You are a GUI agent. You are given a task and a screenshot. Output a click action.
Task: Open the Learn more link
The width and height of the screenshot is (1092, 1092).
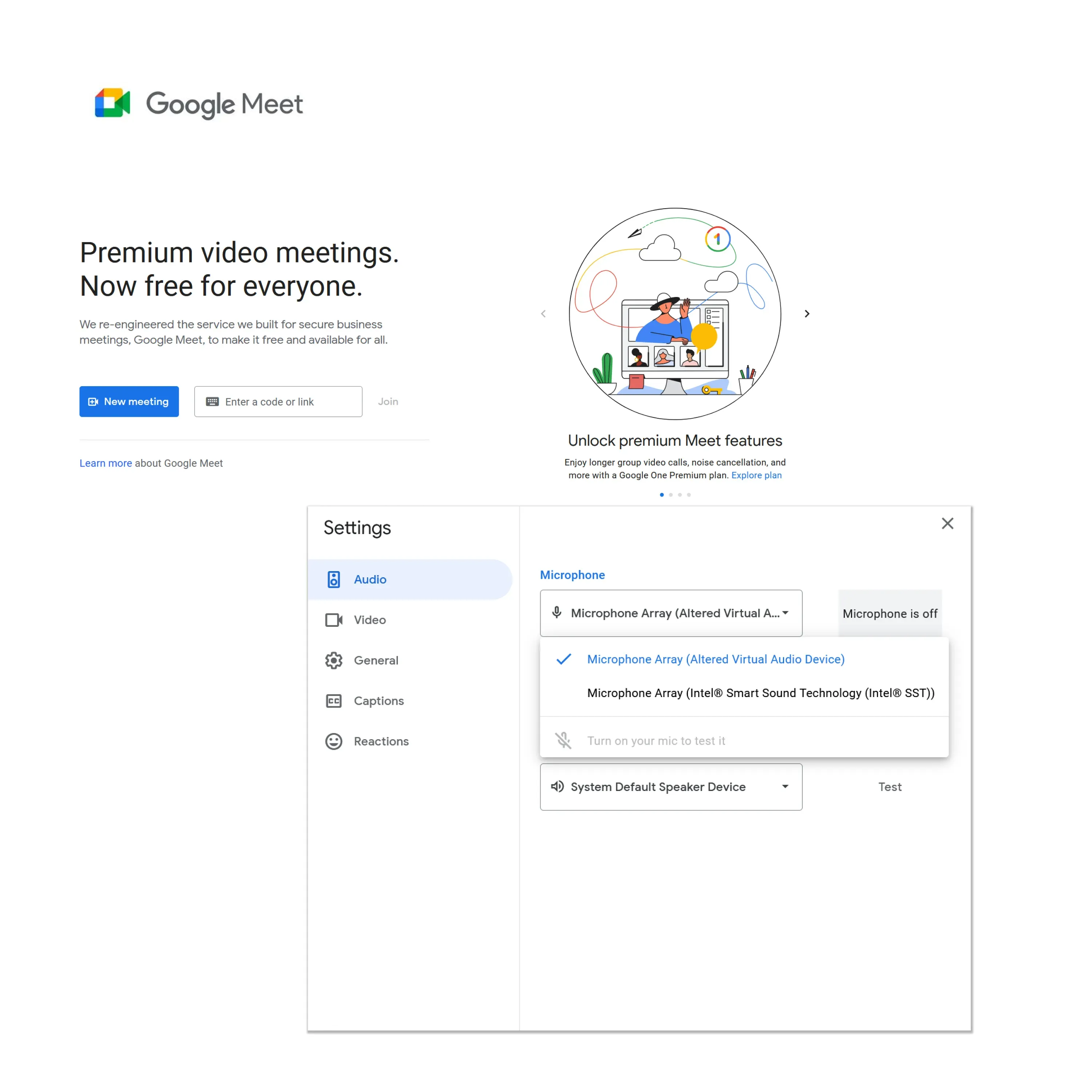pyautogui.click(x=106, y=463)
